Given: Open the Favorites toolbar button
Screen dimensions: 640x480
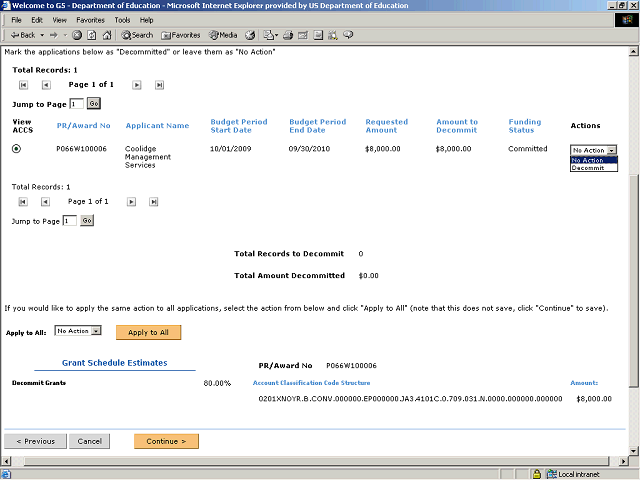Looking at the screenshot, I should (x=180, y=35).
